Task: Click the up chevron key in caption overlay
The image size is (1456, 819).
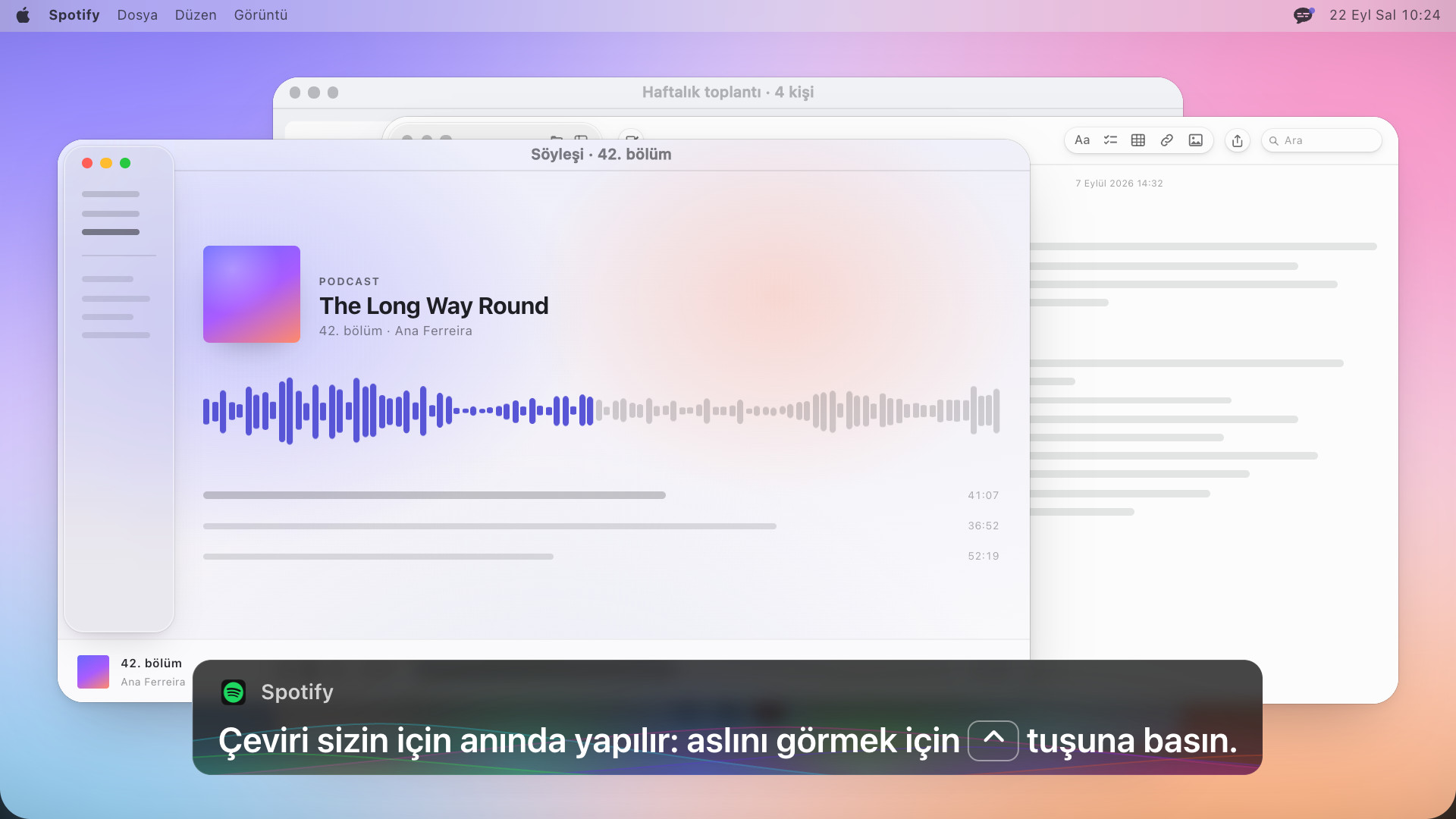Action: [993, 740]
